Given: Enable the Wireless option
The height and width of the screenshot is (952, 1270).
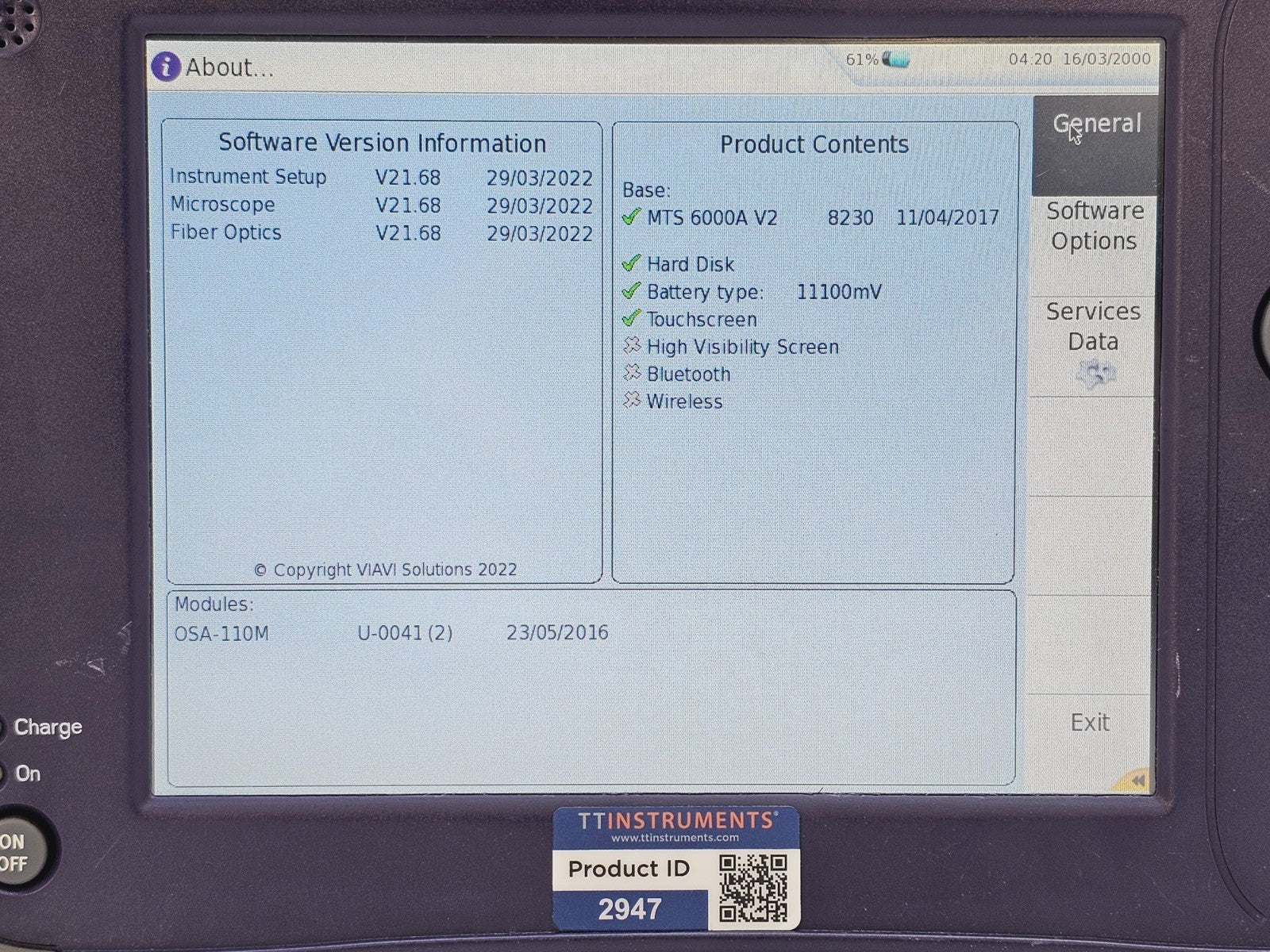Looking at the screenshot, I should pyautogui.click(x=631, y=401).
